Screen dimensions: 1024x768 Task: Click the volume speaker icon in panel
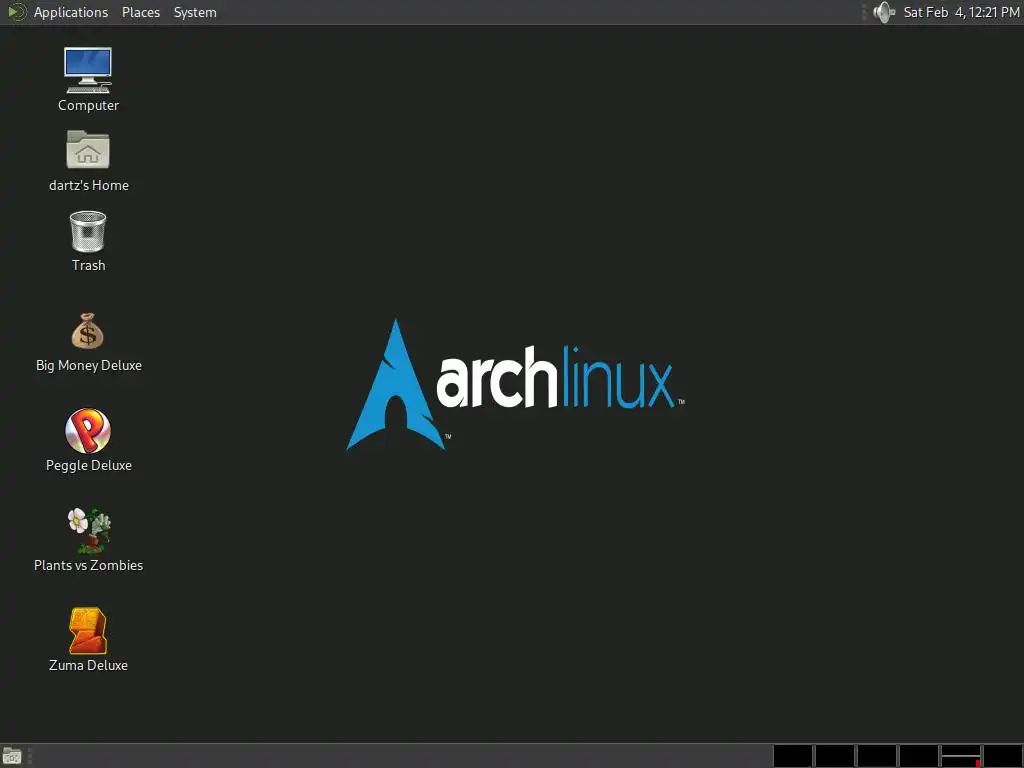click(884, 12)
